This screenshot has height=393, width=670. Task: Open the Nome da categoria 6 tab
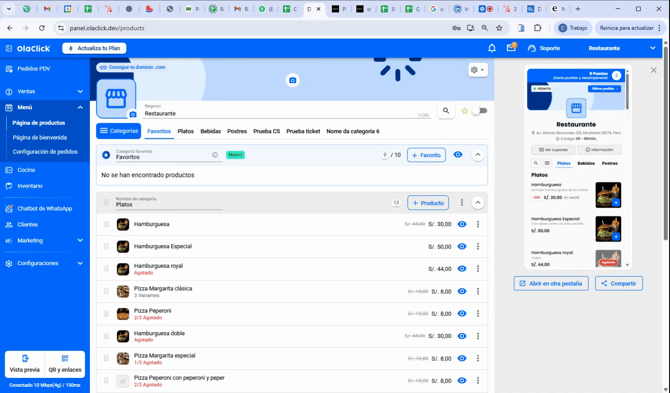coord(353,132)
